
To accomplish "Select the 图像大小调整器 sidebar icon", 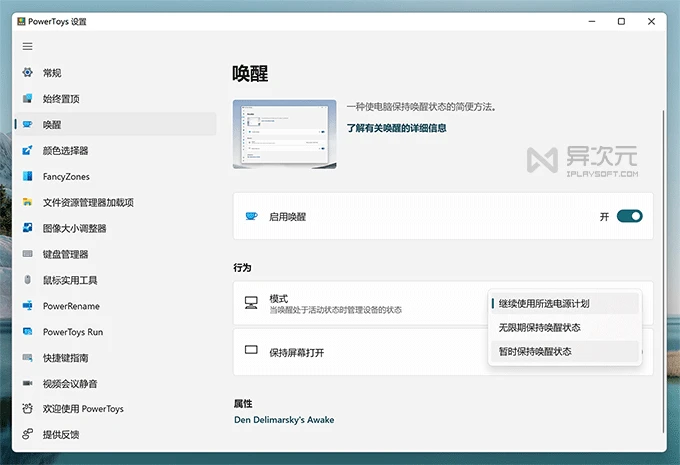I will click(x=28, y=228).
